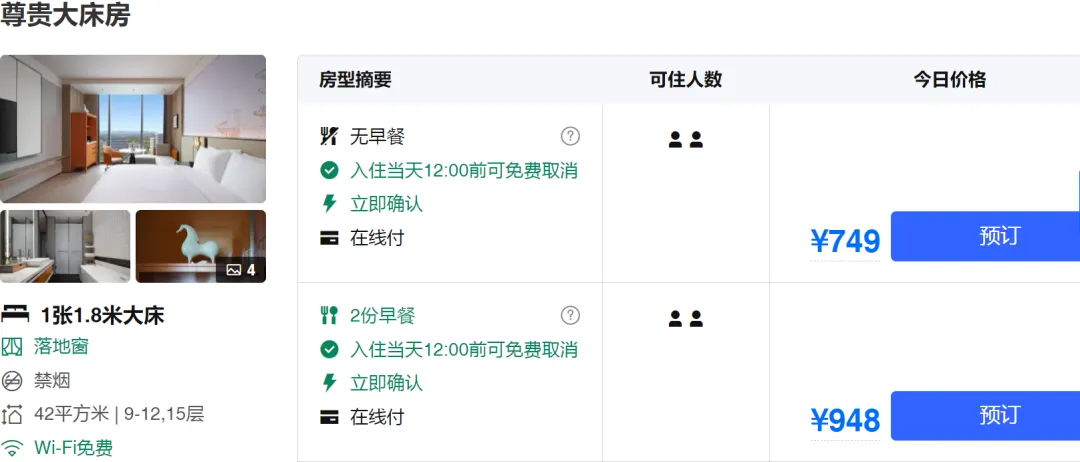
Task: Click the Wi-Fi icon beside Wi-Fi免费
Action: click(x=12, y=448)
